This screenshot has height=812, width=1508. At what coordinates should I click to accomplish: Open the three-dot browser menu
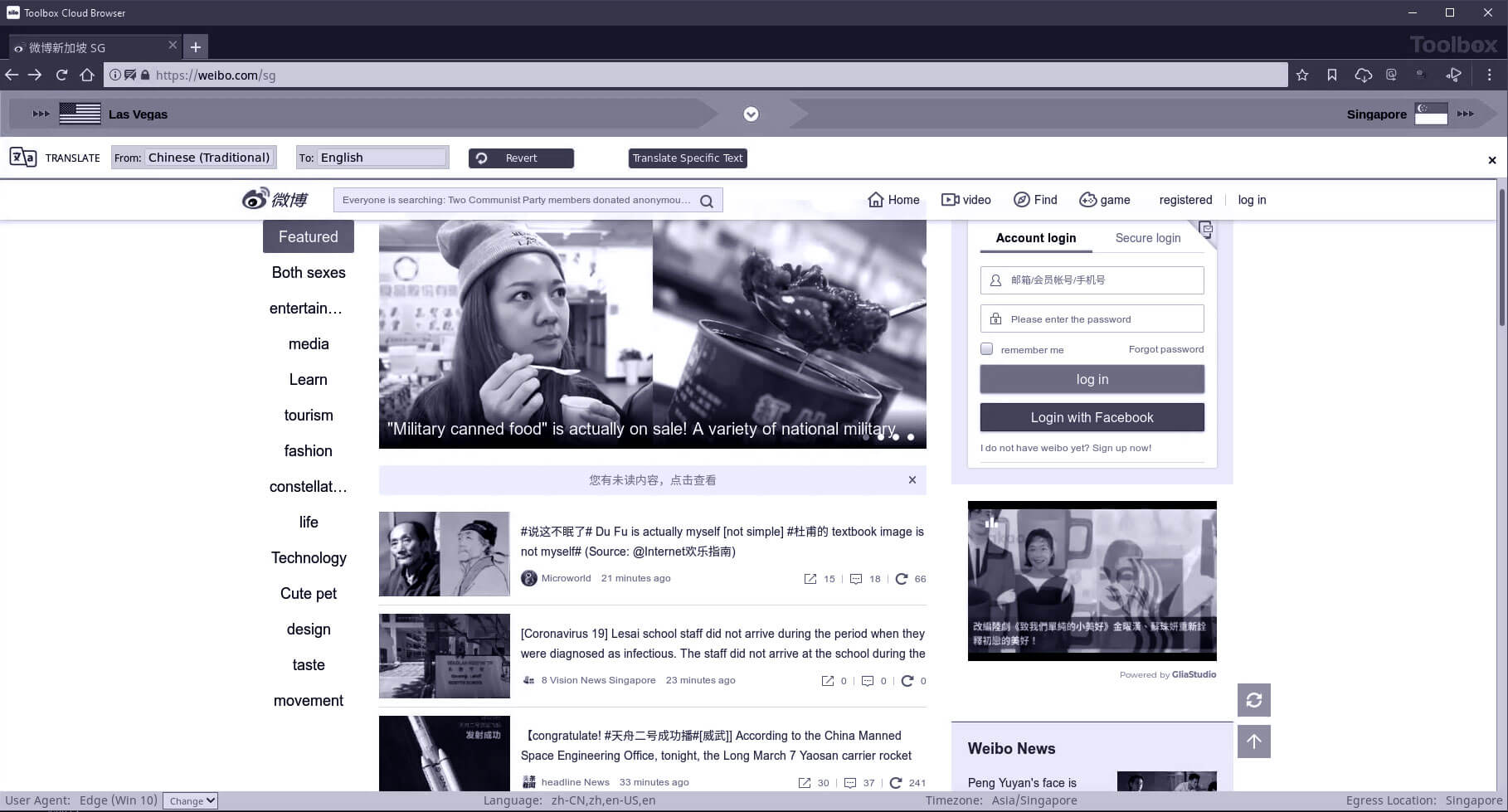[x=1489, y=75]
